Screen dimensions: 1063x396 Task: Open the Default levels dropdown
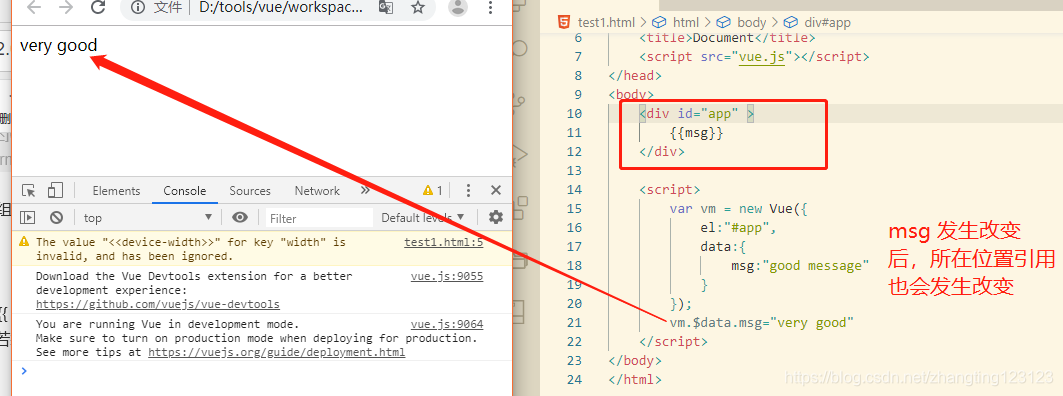423,218
